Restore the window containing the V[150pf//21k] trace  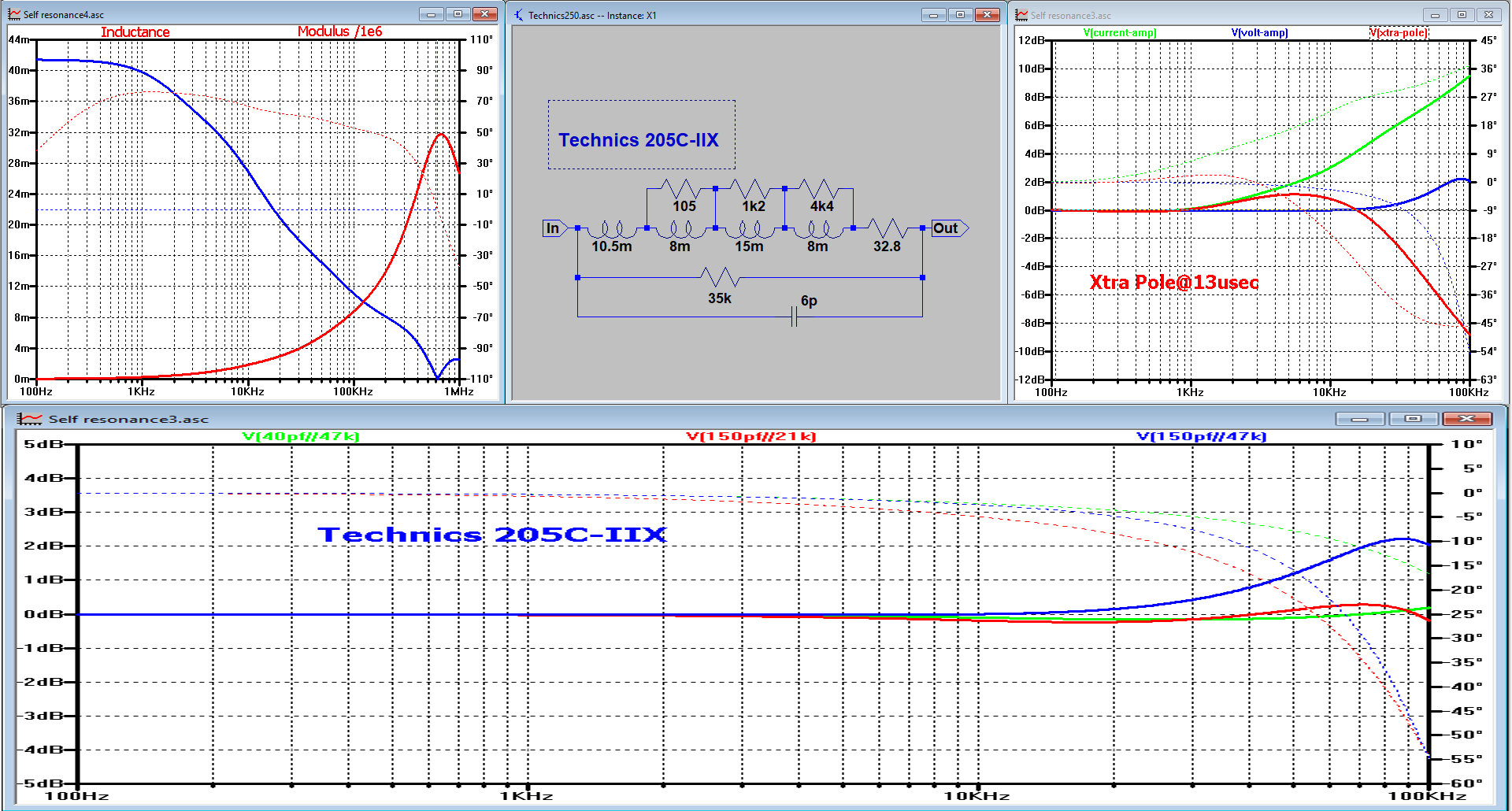1413,419
